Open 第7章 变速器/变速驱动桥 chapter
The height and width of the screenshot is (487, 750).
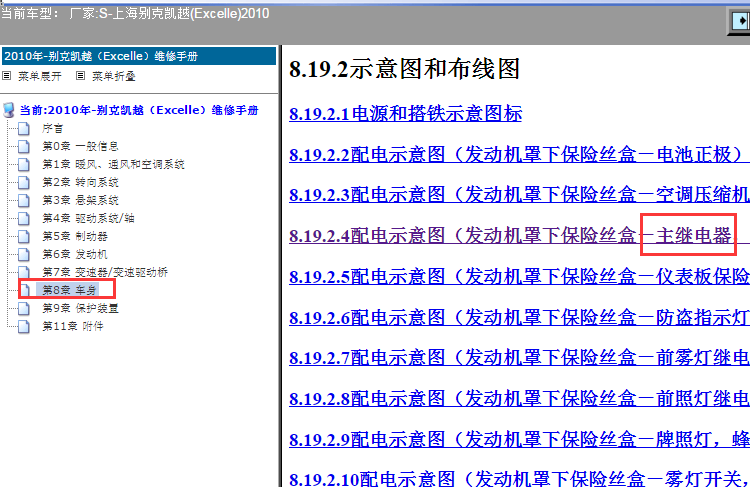coord(105,273)
